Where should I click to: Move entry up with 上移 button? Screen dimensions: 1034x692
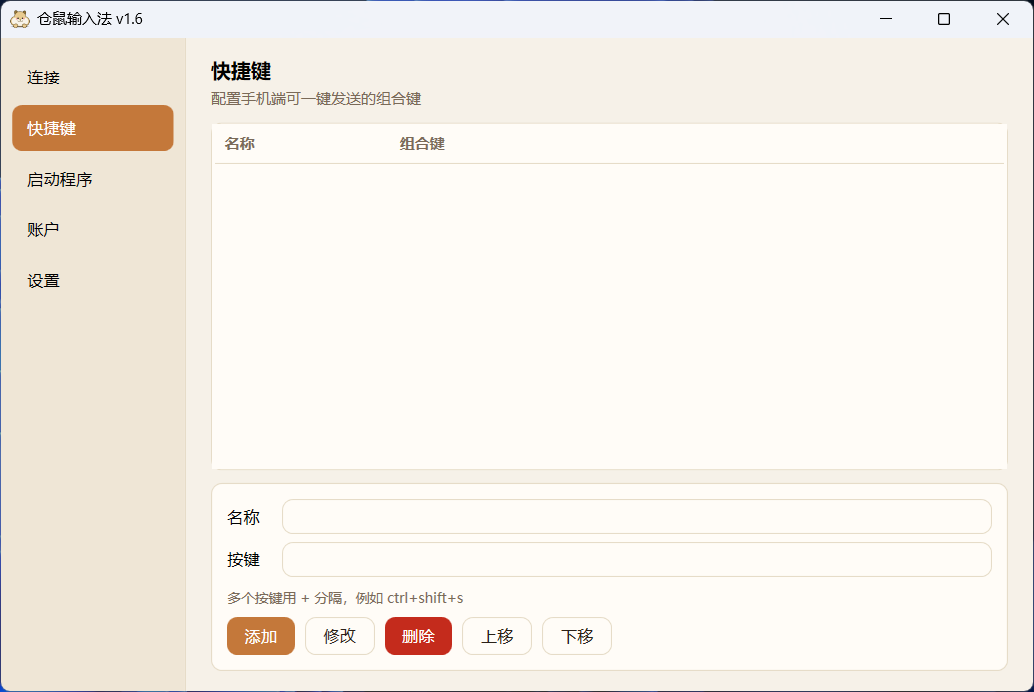pos(497,636)
